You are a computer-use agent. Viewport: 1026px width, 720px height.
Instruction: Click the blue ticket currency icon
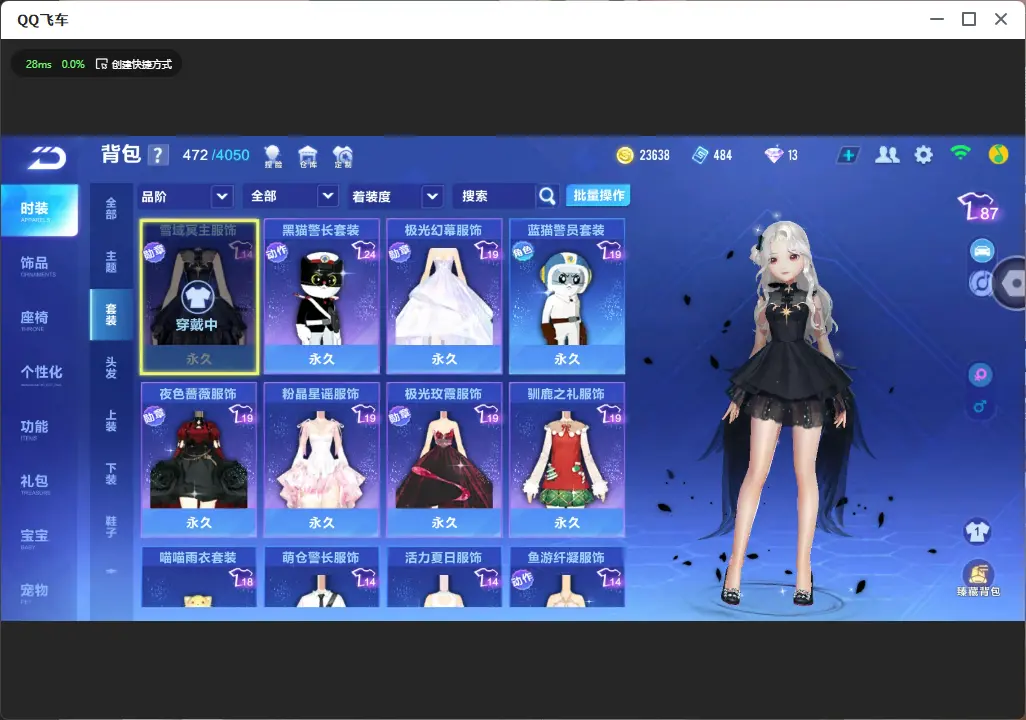click(x=699, y=155)
